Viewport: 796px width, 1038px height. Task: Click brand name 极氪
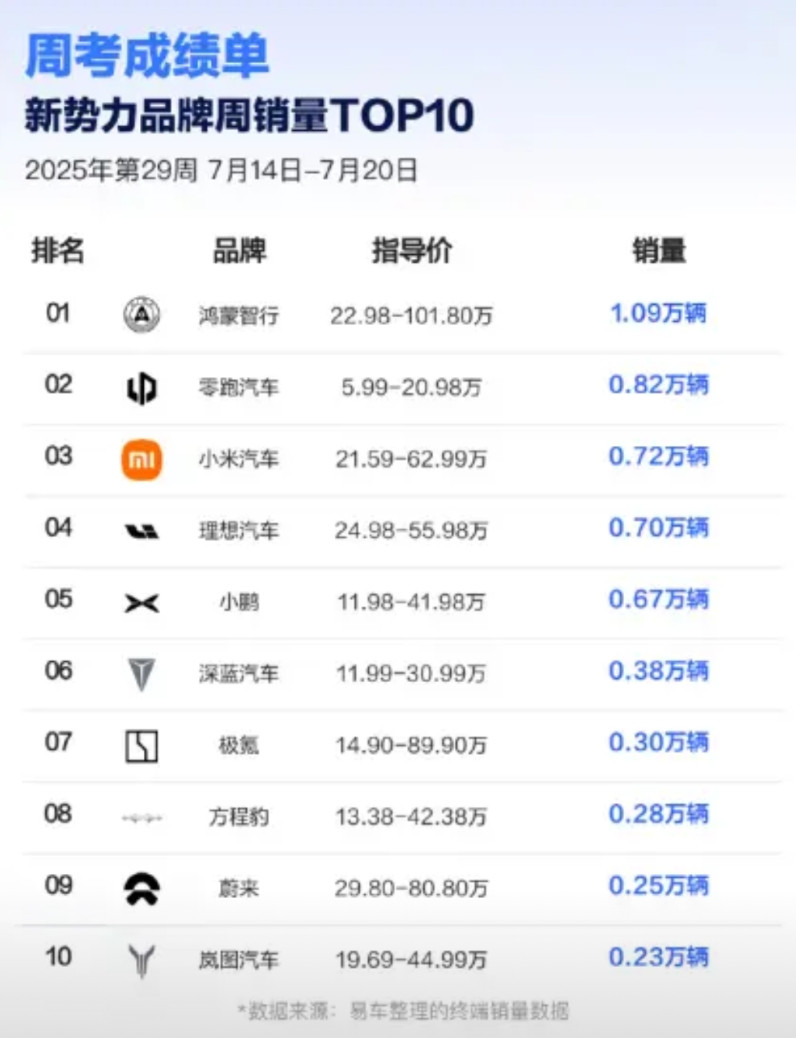(x=239, y=745)
